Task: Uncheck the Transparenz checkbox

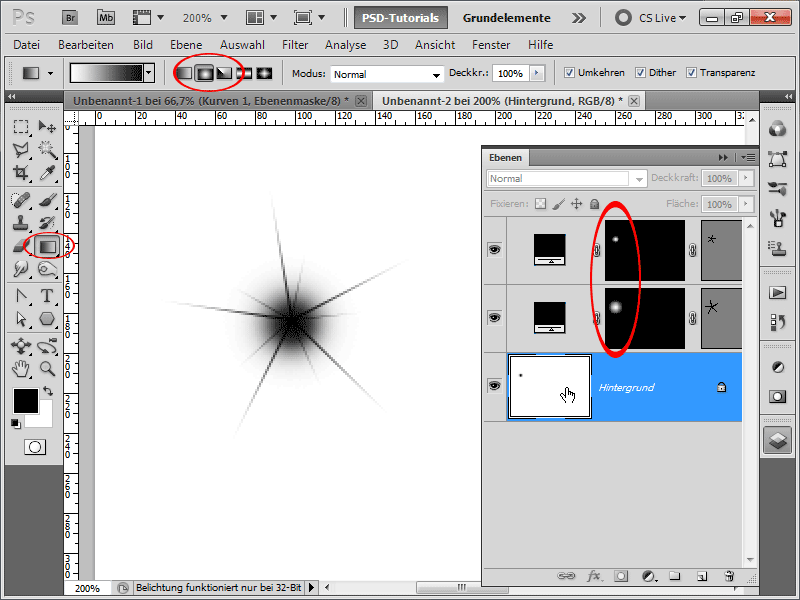Action: (x=691, y=73)
